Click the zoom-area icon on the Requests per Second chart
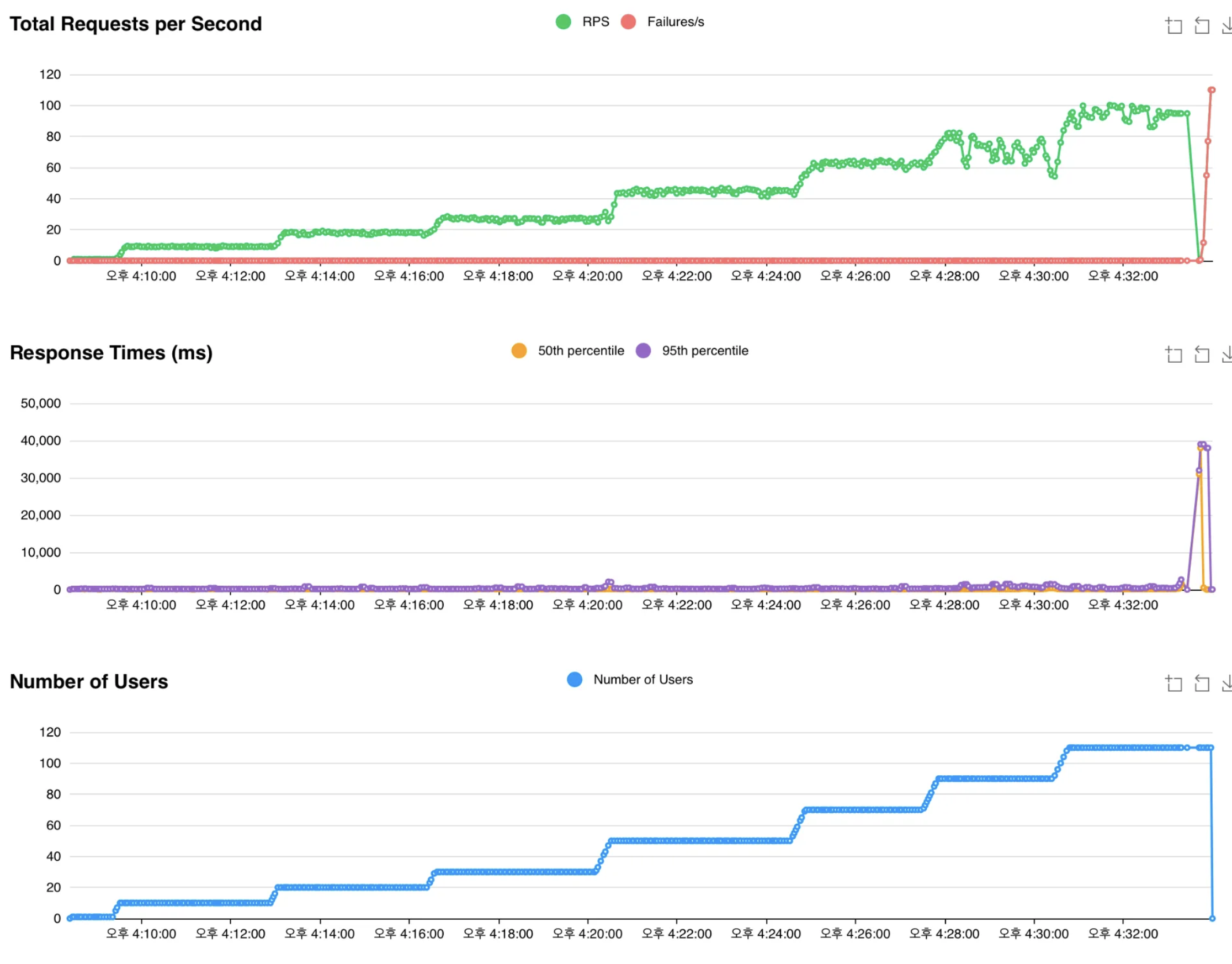The height and width of the screenshot is (964, 1232). [x=1173, y=25]
